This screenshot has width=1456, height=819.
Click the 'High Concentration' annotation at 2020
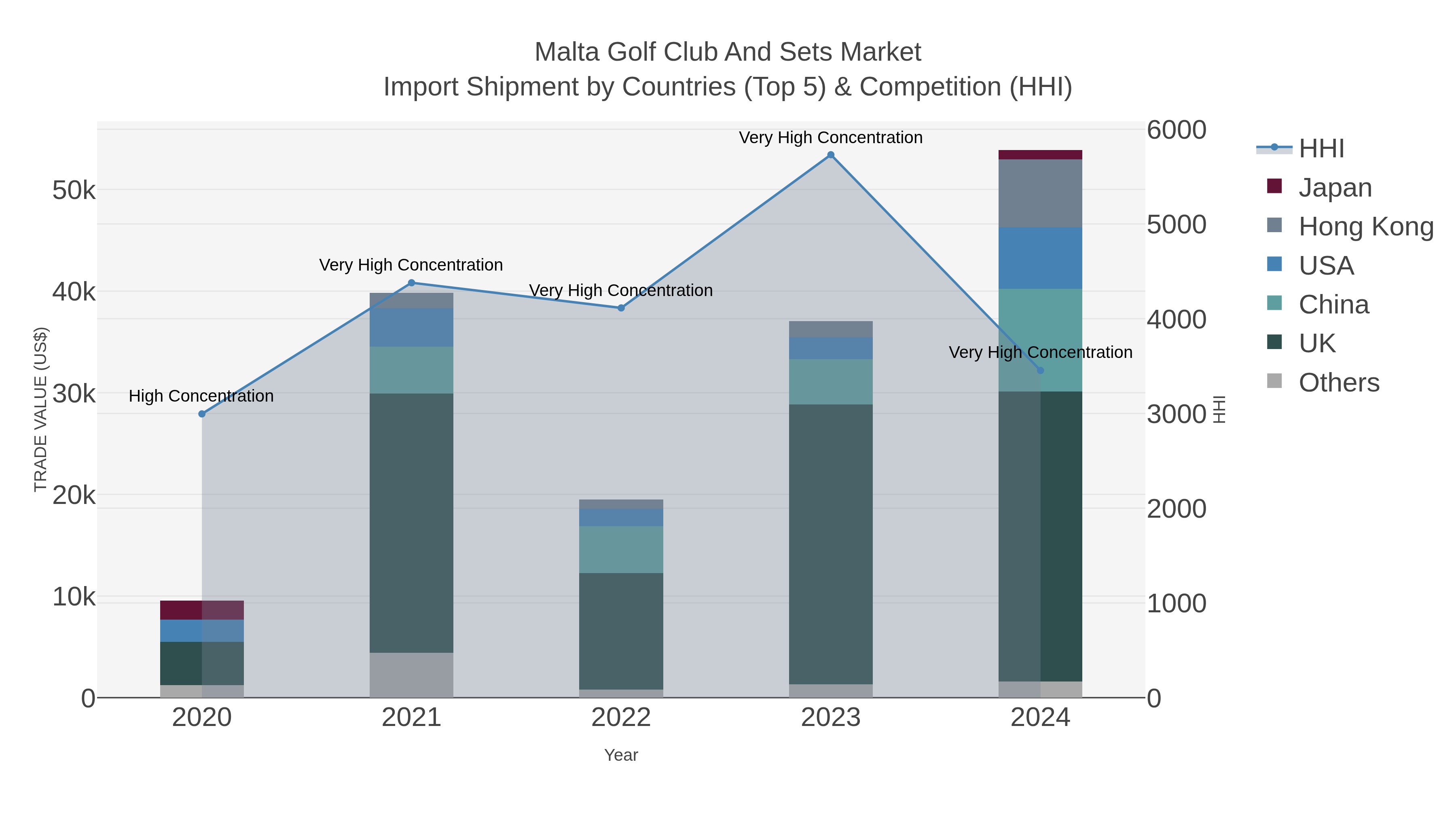[201, 396]
